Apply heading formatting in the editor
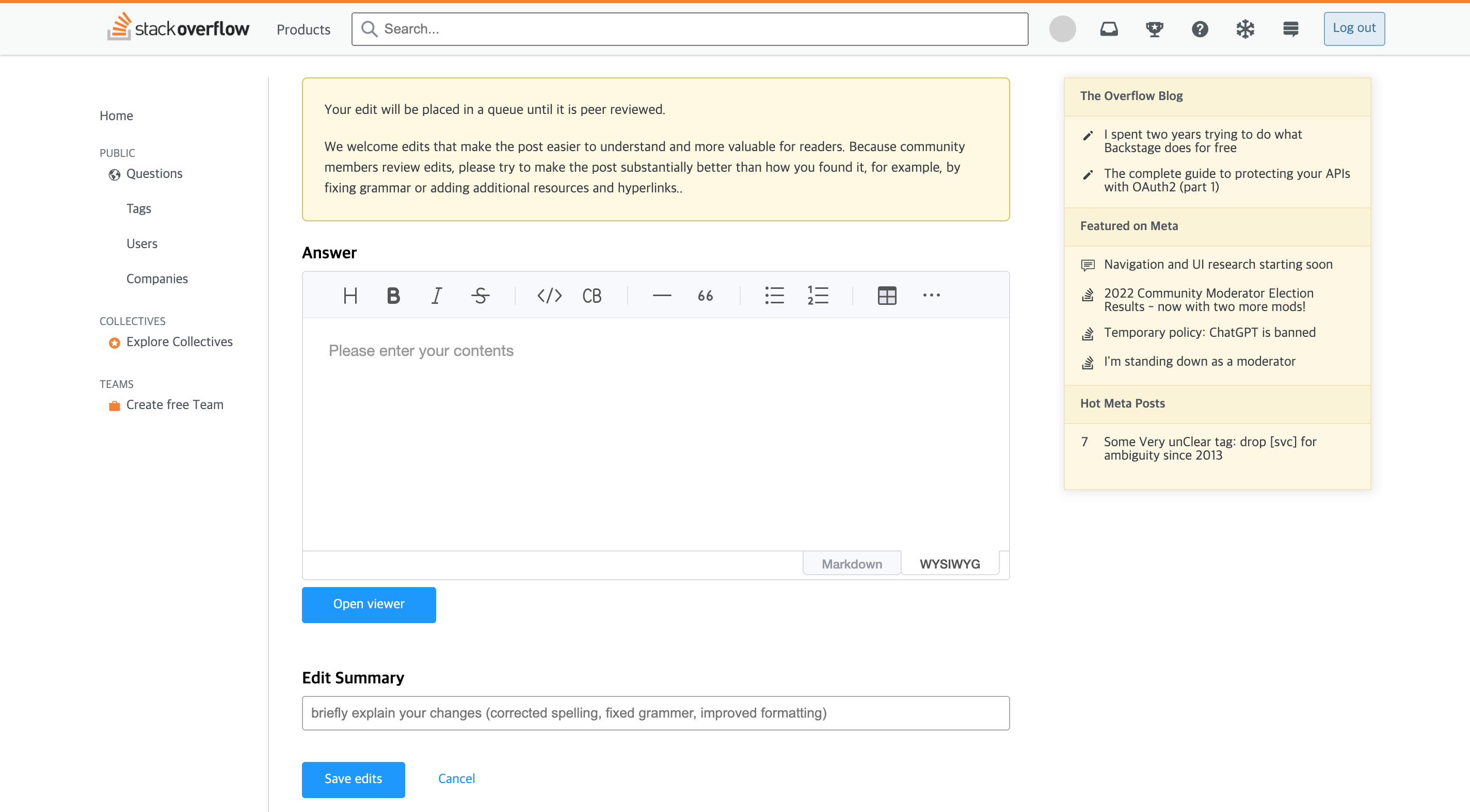The height and width of the screenshot is (812, 1470). tap(350, 295)
